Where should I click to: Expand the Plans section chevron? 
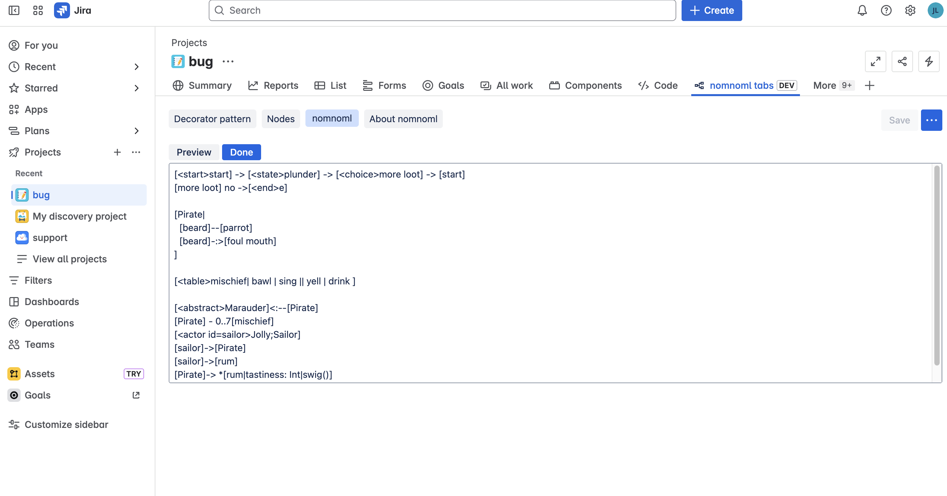coord(136,131)
